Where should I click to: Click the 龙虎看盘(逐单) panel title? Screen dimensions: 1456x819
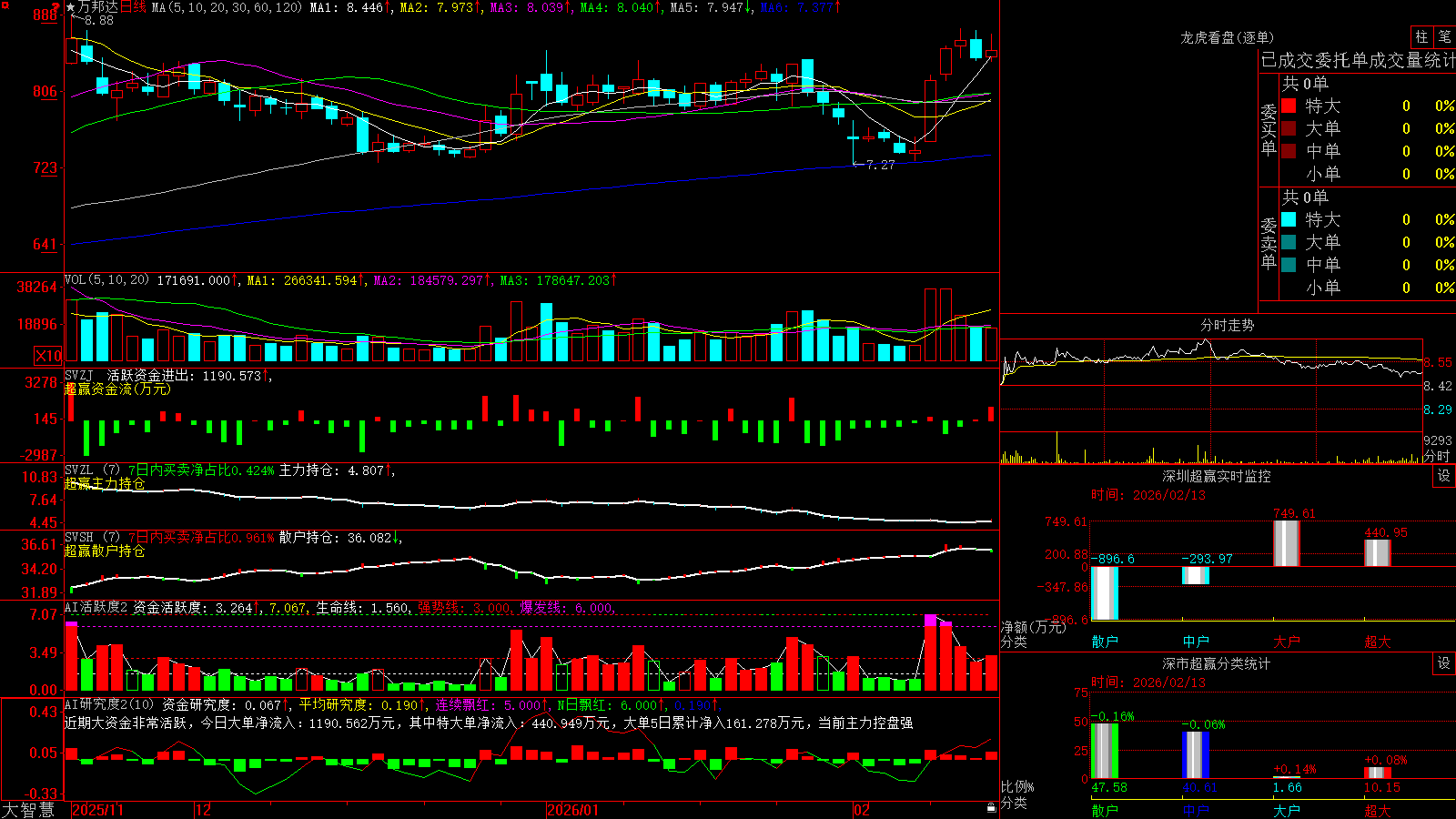pyautogui.click(x=1228, y=37)
